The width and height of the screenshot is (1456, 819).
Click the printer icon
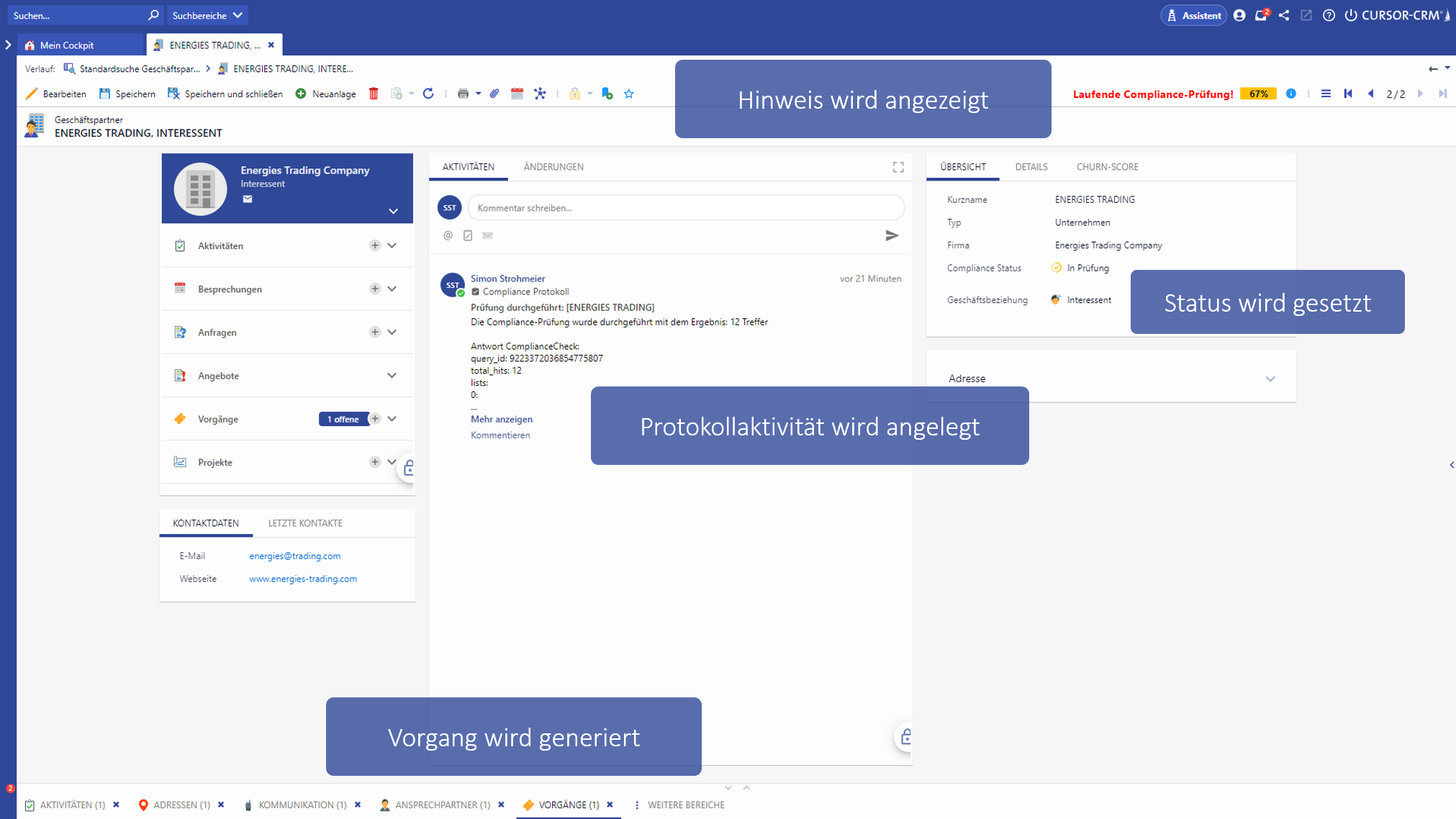pos(463,94)
